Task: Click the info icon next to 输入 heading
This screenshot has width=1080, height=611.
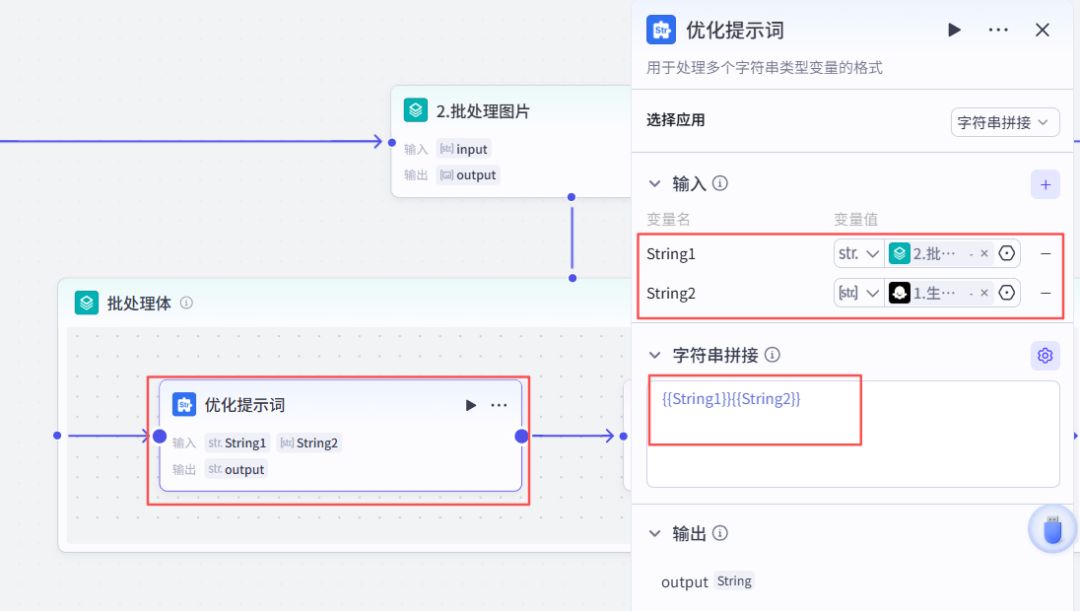Action: click(x=720, y=183)
